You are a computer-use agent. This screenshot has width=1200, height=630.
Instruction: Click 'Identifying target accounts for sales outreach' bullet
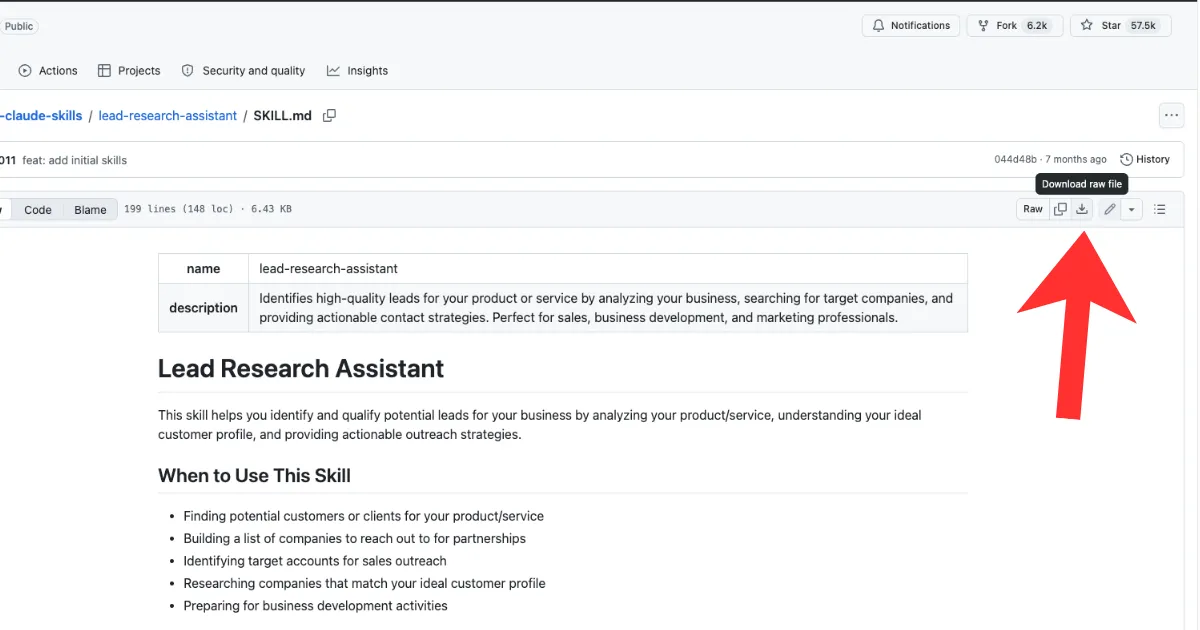point(315,561)
